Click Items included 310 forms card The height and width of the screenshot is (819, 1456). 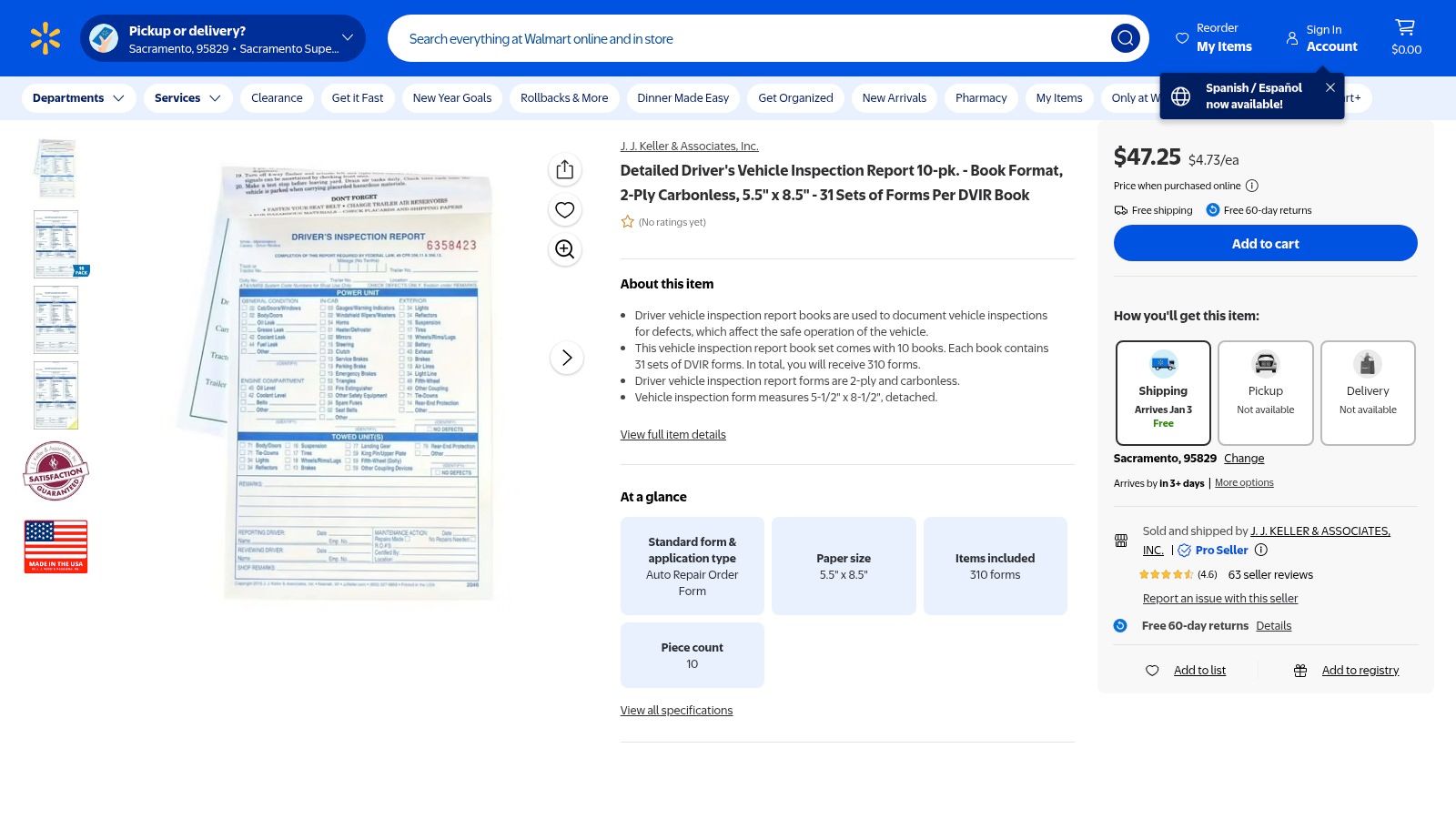[995, 566]
